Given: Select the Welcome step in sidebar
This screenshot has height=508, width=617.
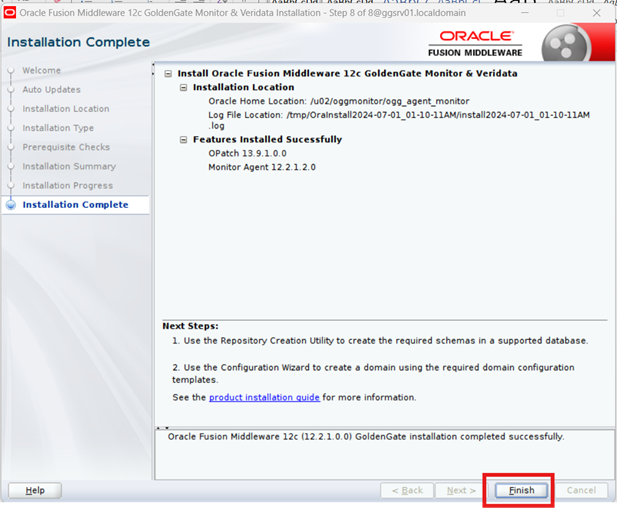Looking at the screenshot, I should (x=41, y=71).
